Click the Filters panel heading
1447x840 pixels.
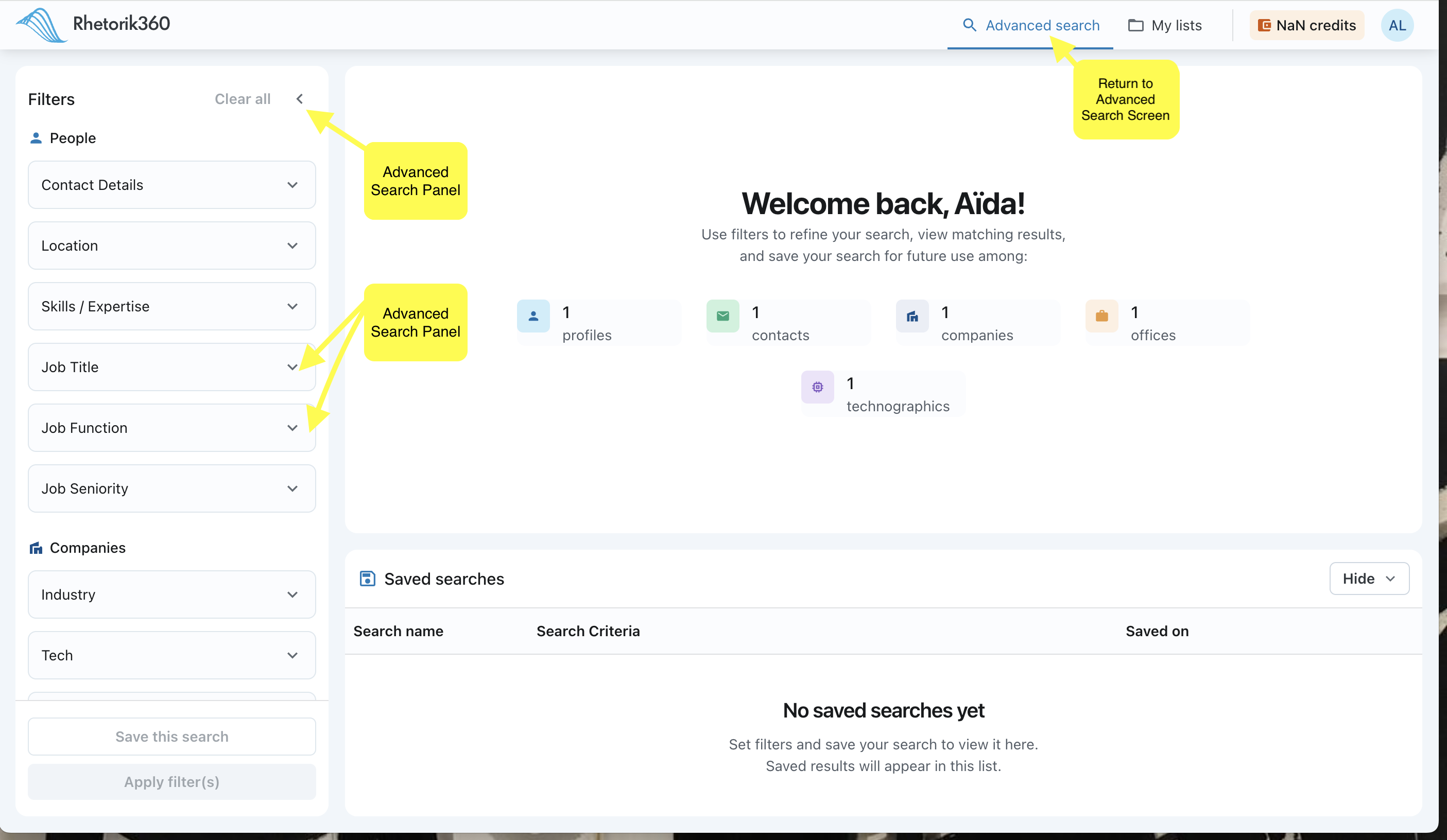tap(51, 99)
